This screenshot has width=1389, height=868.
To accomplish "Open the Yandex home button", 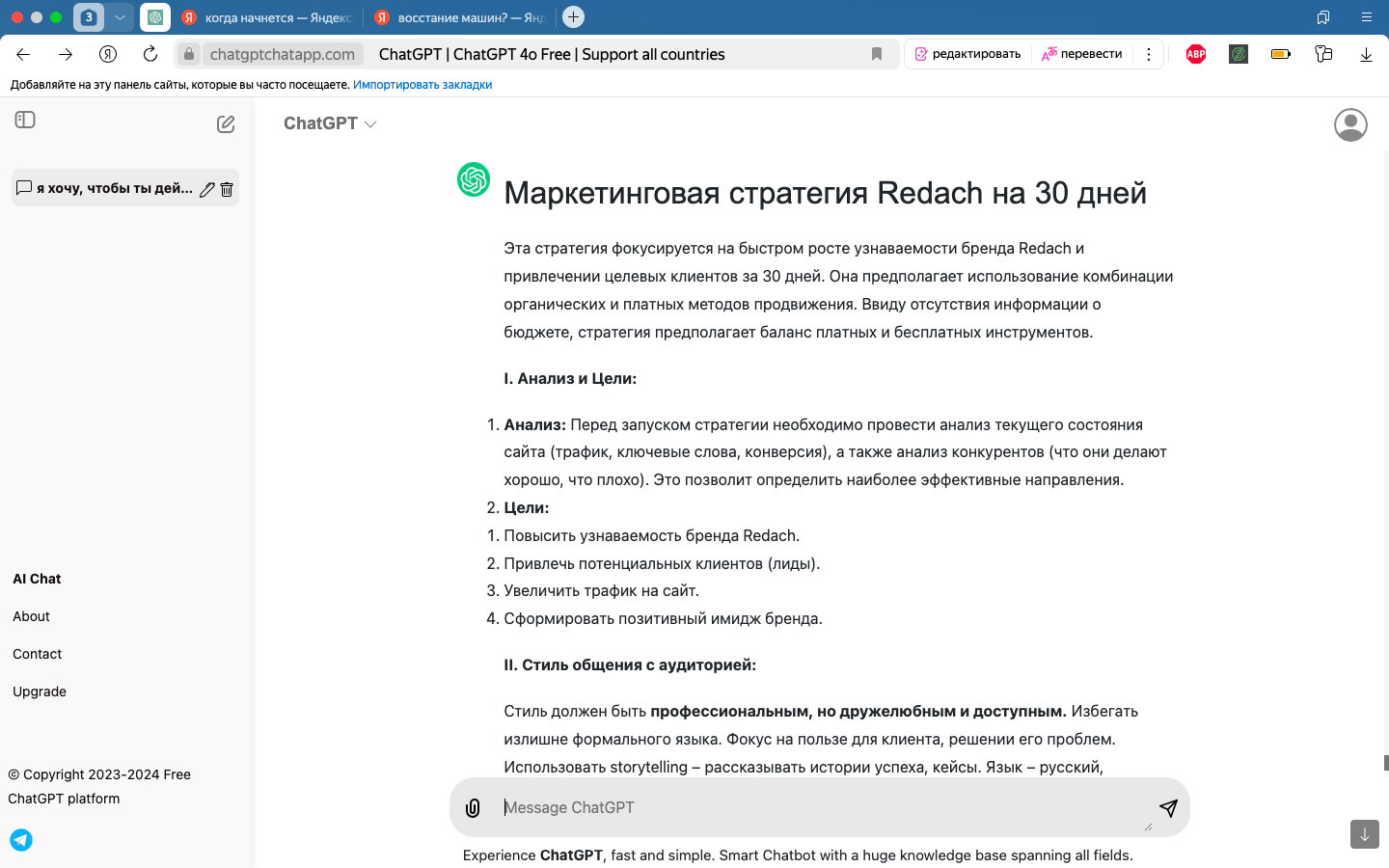I will (108, 54).
